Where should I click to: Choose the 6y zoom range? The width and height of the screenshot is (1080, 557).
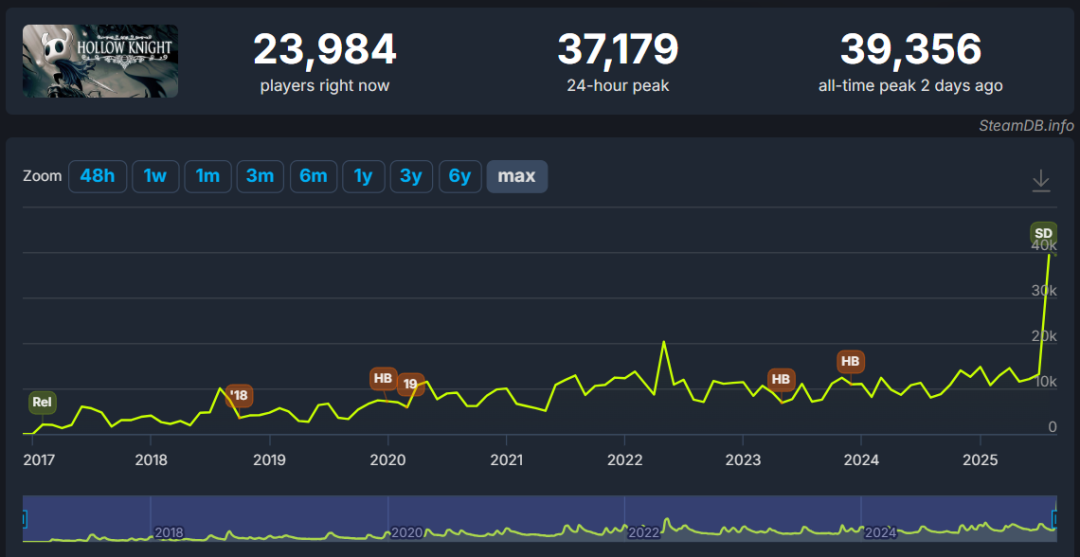click(459, 176)
